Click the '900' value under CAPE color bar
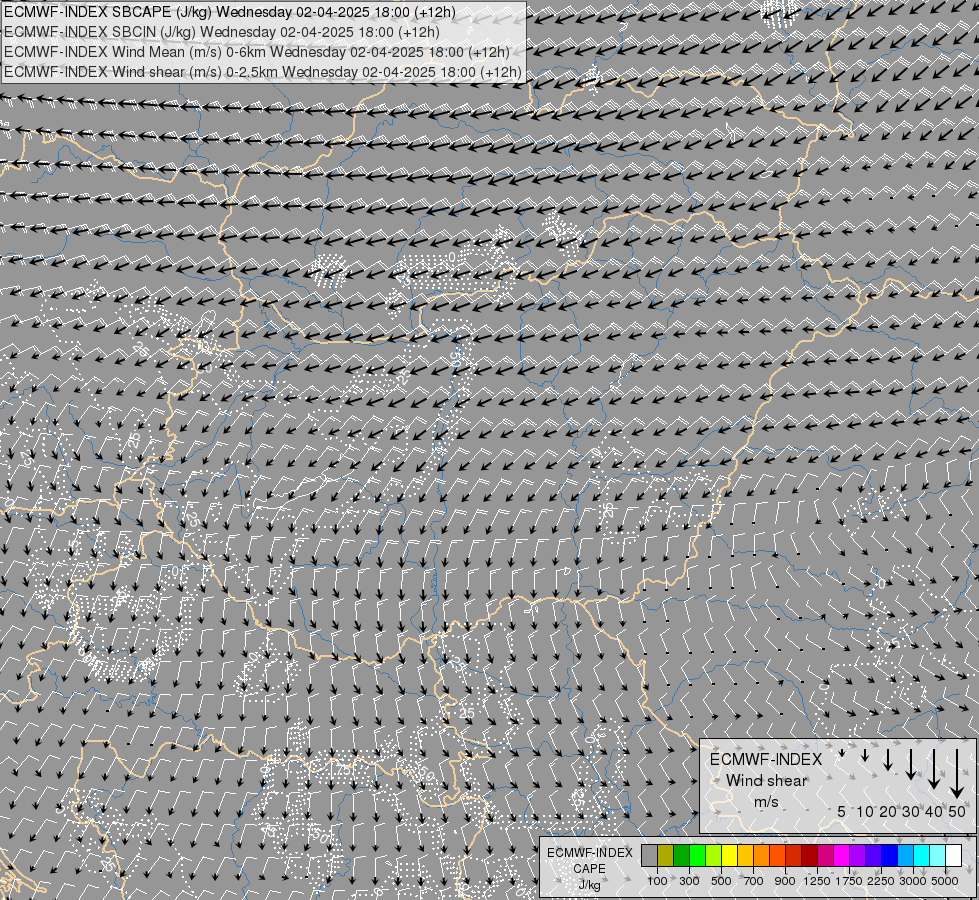The width and height of the screenshot is (979, 900). click(x=785, y=881)
